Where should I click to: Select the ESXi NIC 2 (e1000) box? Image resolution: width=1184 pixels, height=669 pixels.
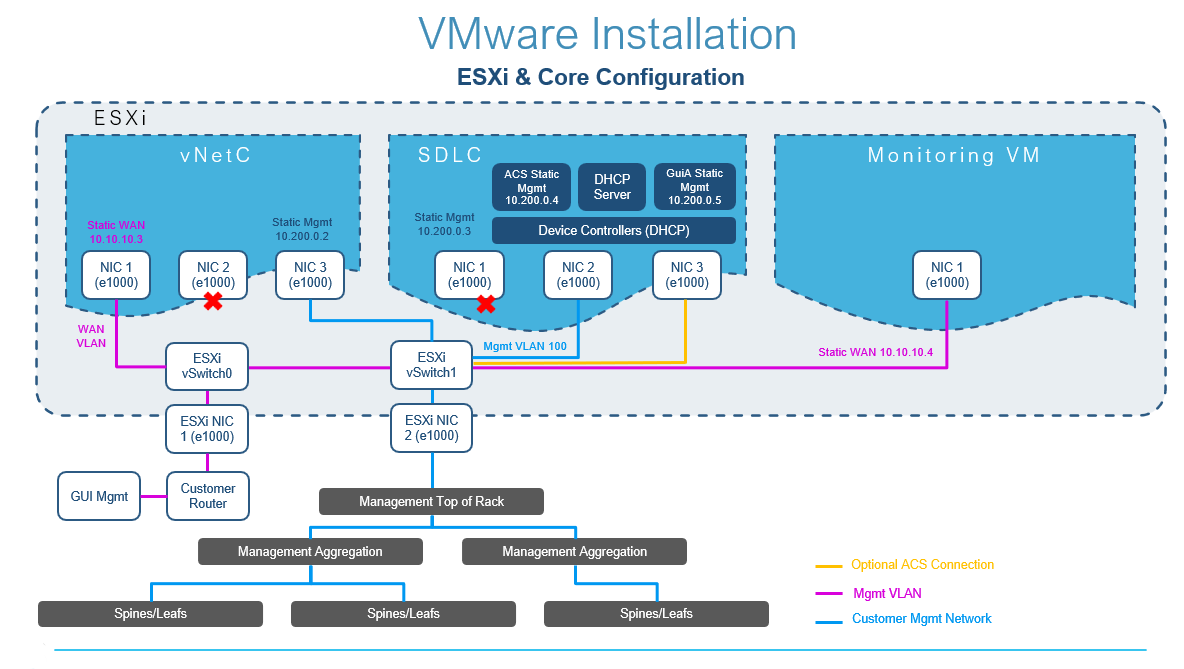click(431, 428)
